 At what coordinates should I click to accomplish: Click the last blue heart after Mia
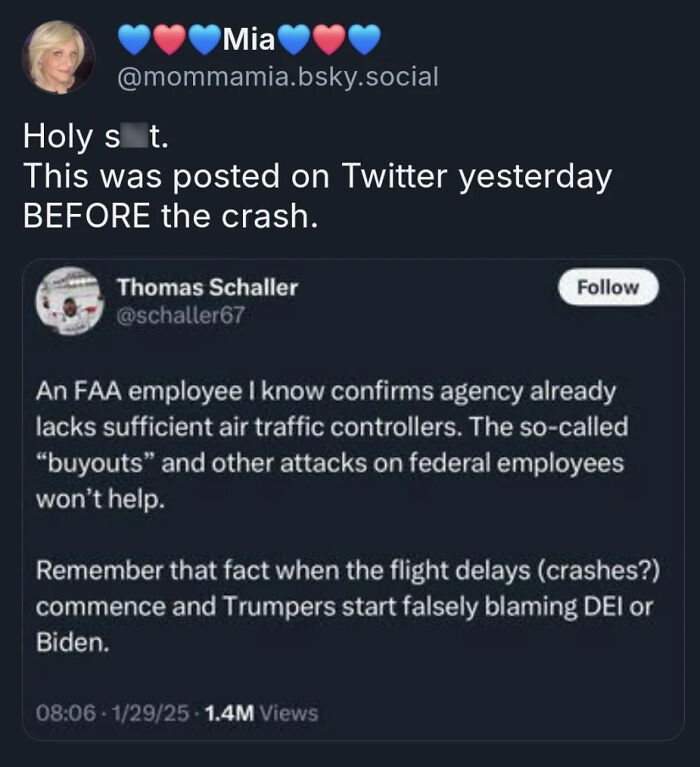click(364, 41)
